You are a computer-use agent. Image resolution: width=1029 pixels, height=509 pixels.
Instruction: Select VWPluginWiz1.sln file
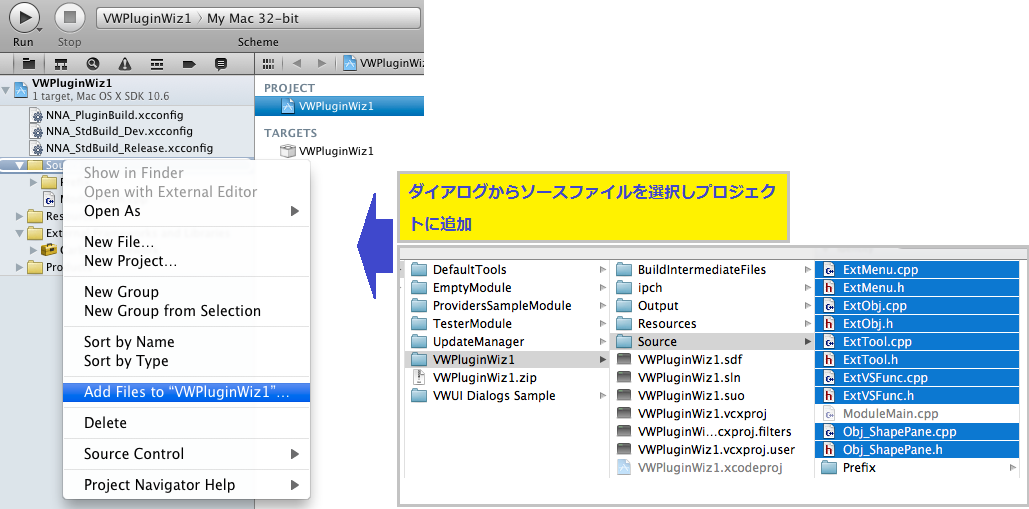pos(713,378)
